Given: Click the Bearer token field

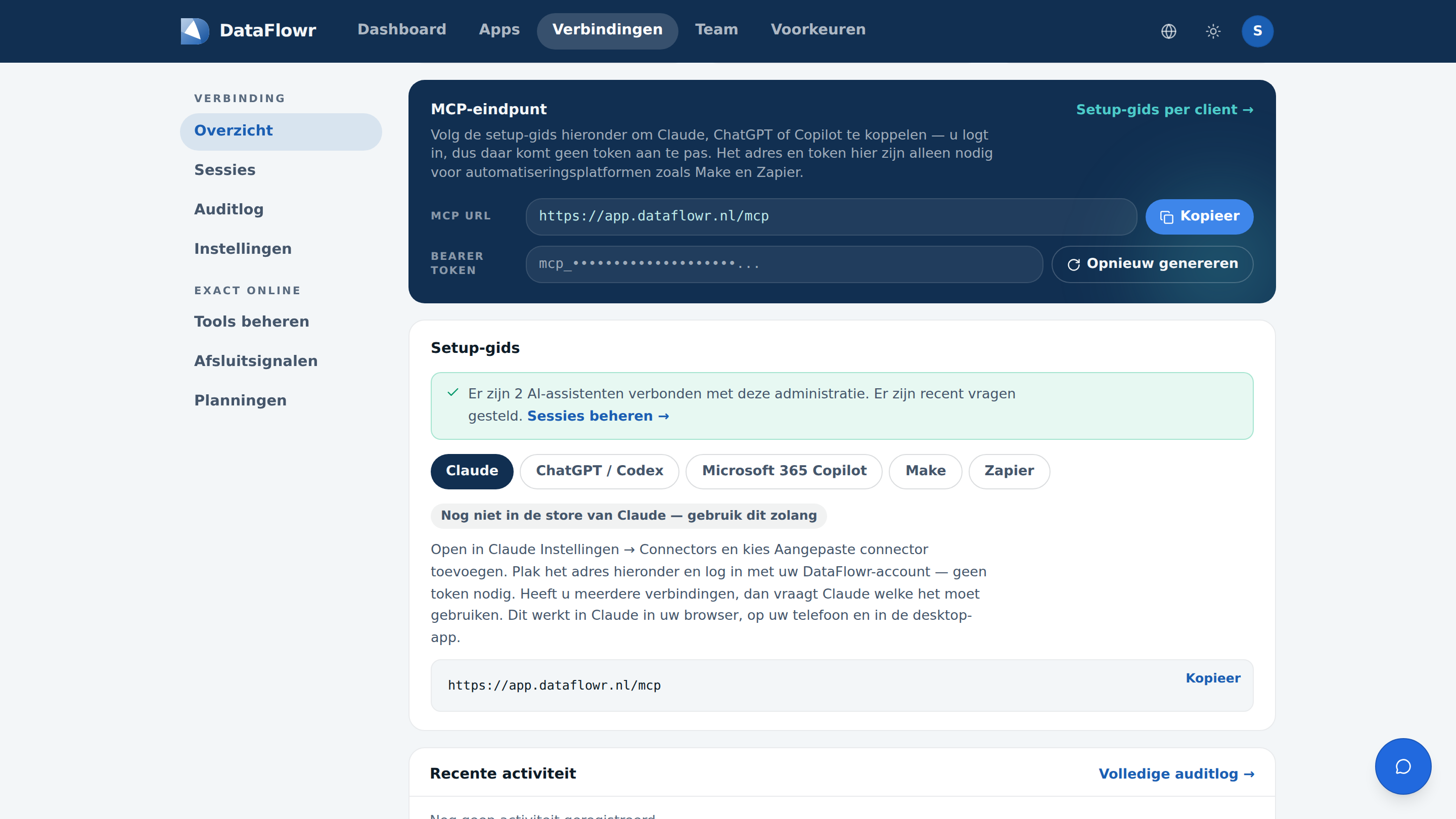Looking at the screenshot, I should tap(784, 264).
